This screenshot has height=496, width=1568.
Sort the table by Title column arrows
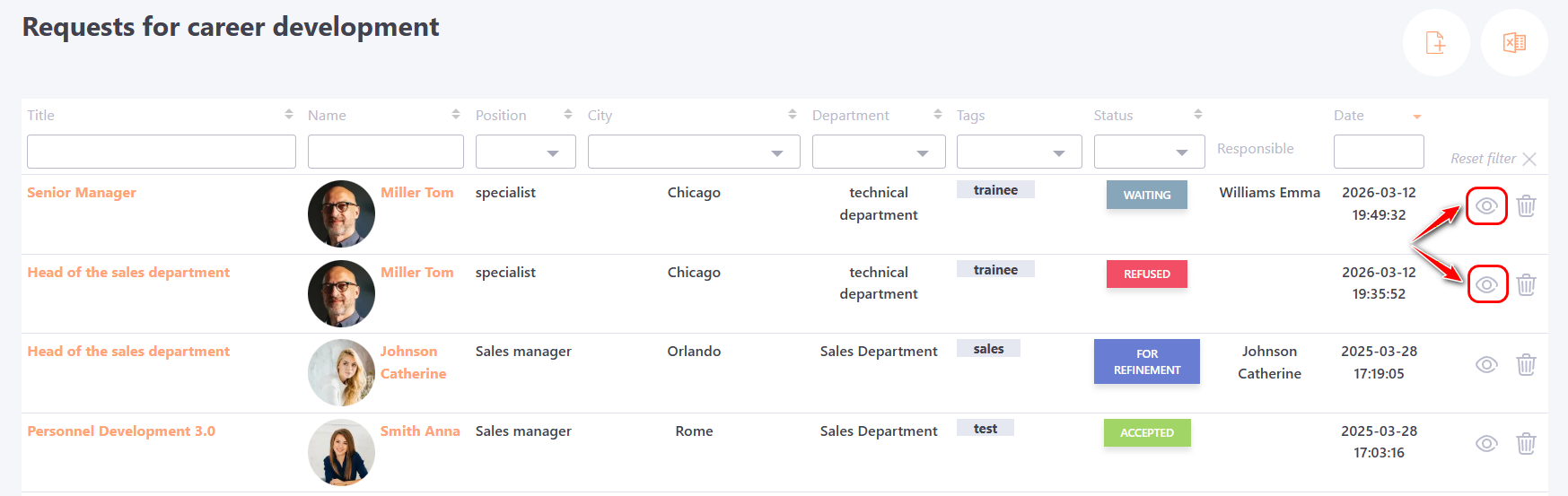click(x=288, y=115)
